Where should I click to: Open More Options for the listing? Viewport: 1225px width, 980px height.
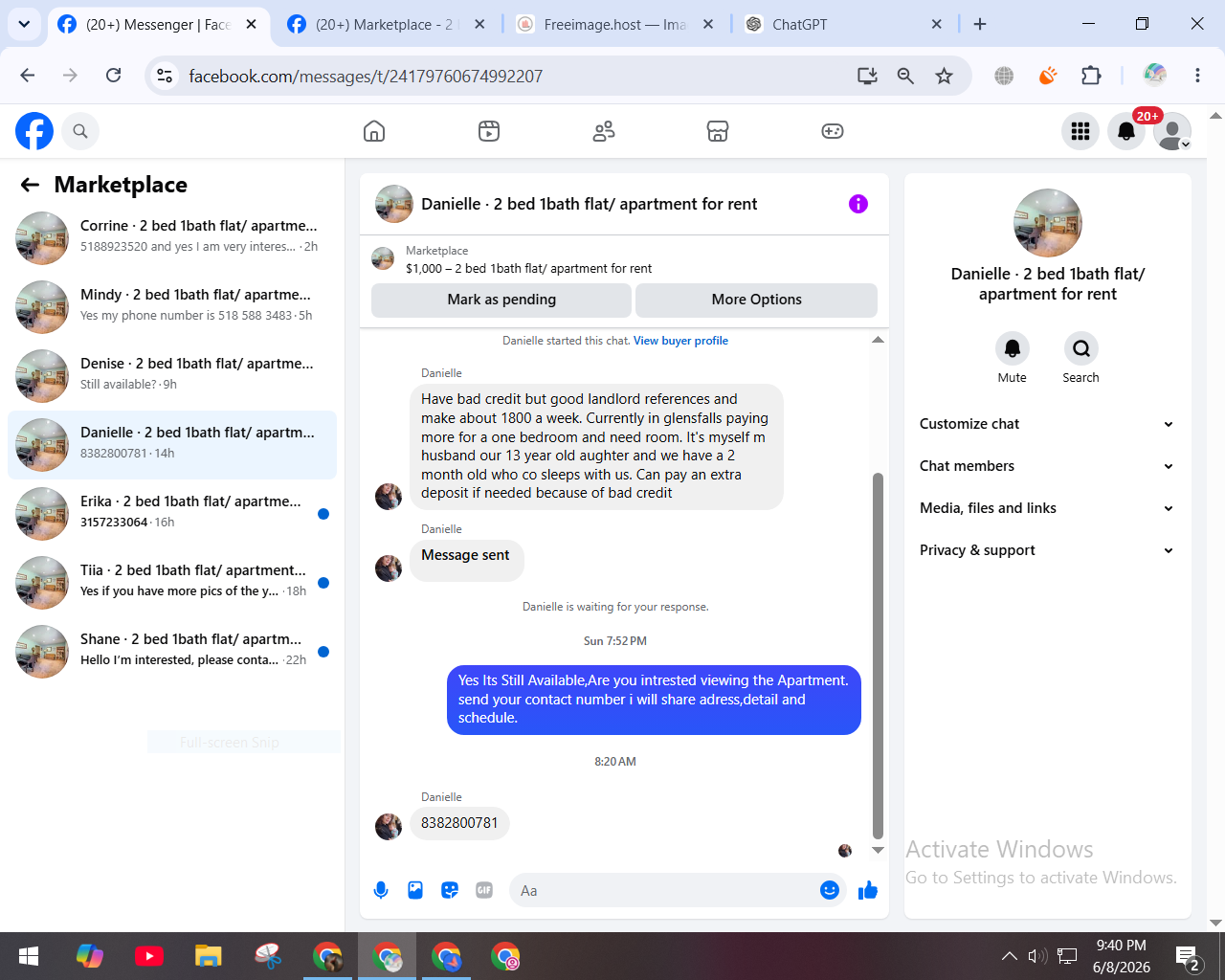[756, 300]
